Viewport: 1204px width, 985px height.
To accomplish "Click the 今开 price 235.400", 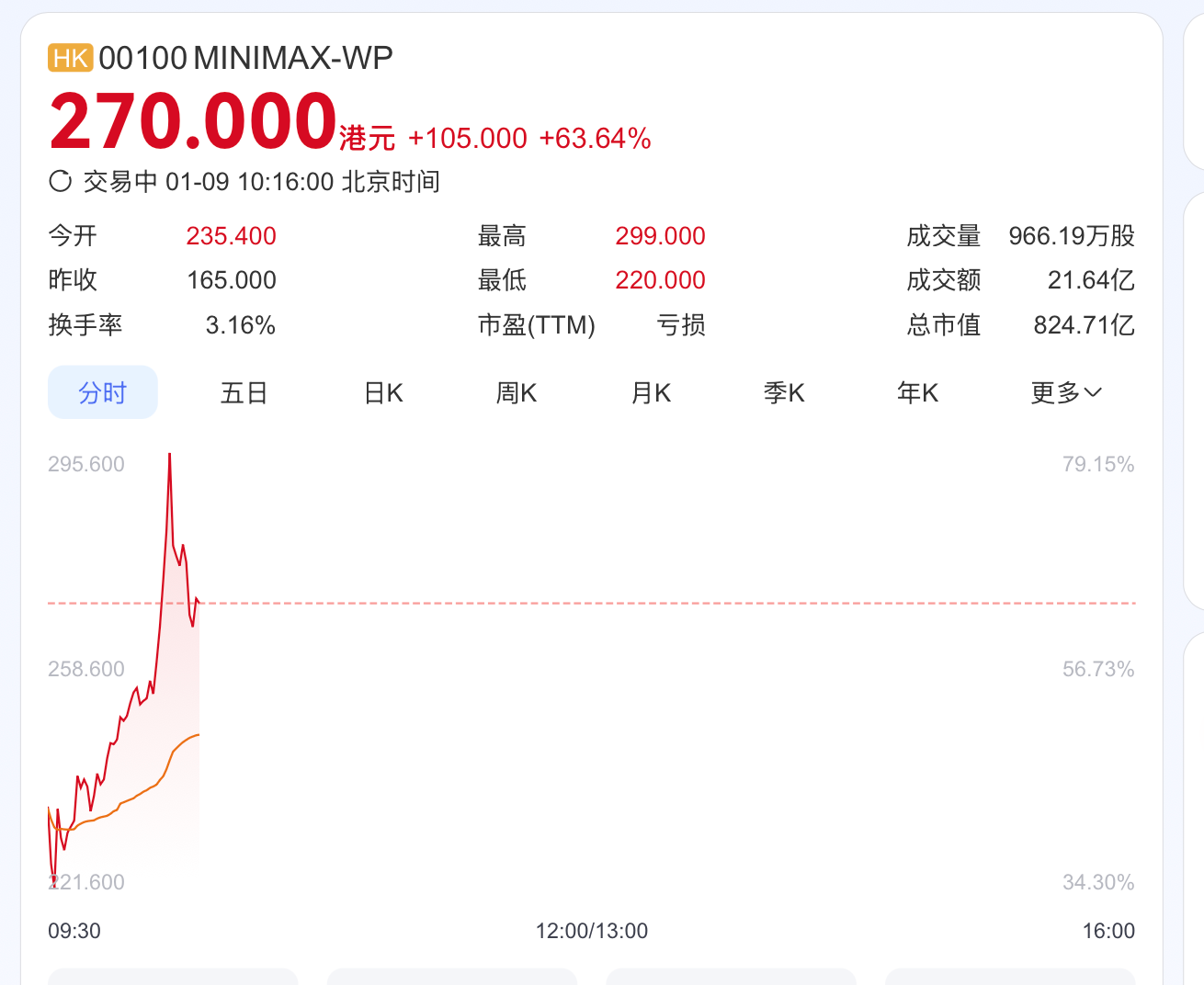I will point(231,236).
